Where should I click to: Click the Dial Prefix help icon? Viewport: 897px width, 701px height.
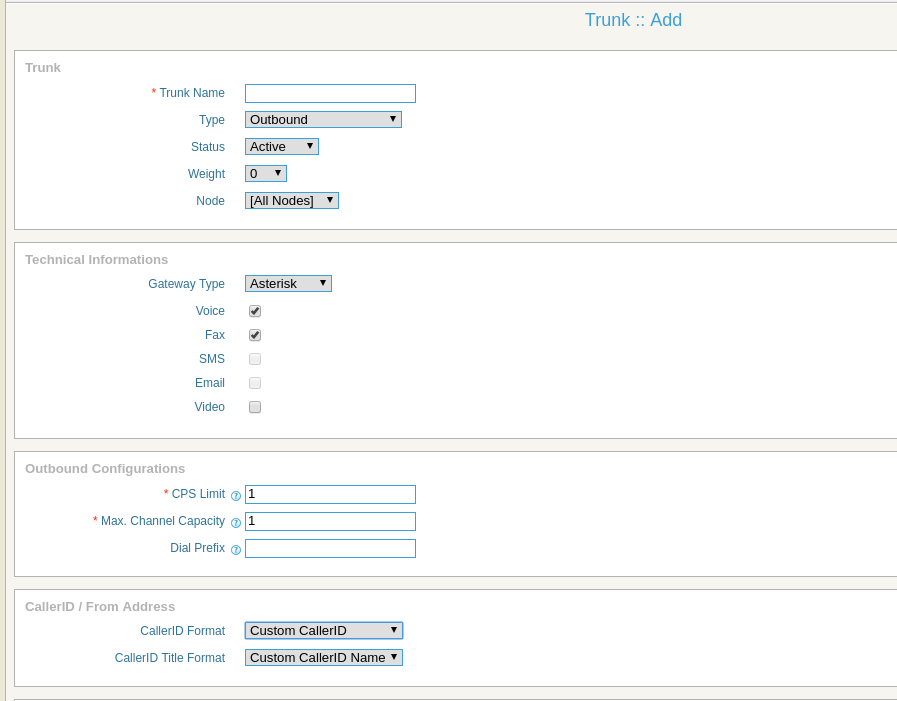coord(236,549)
